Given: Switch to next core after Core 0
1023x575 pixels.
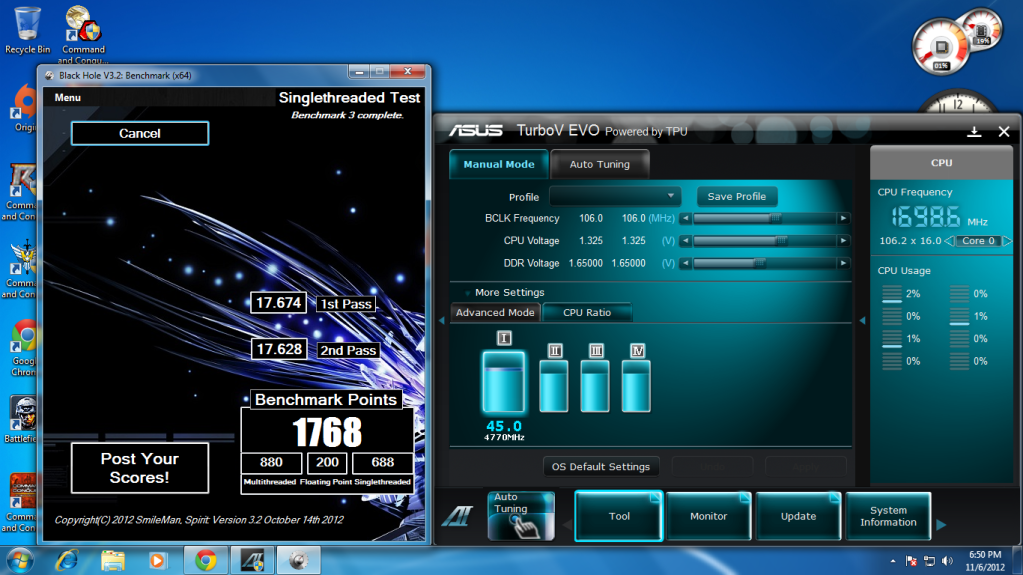Looking at the screenshot, I should (1007, 241).
